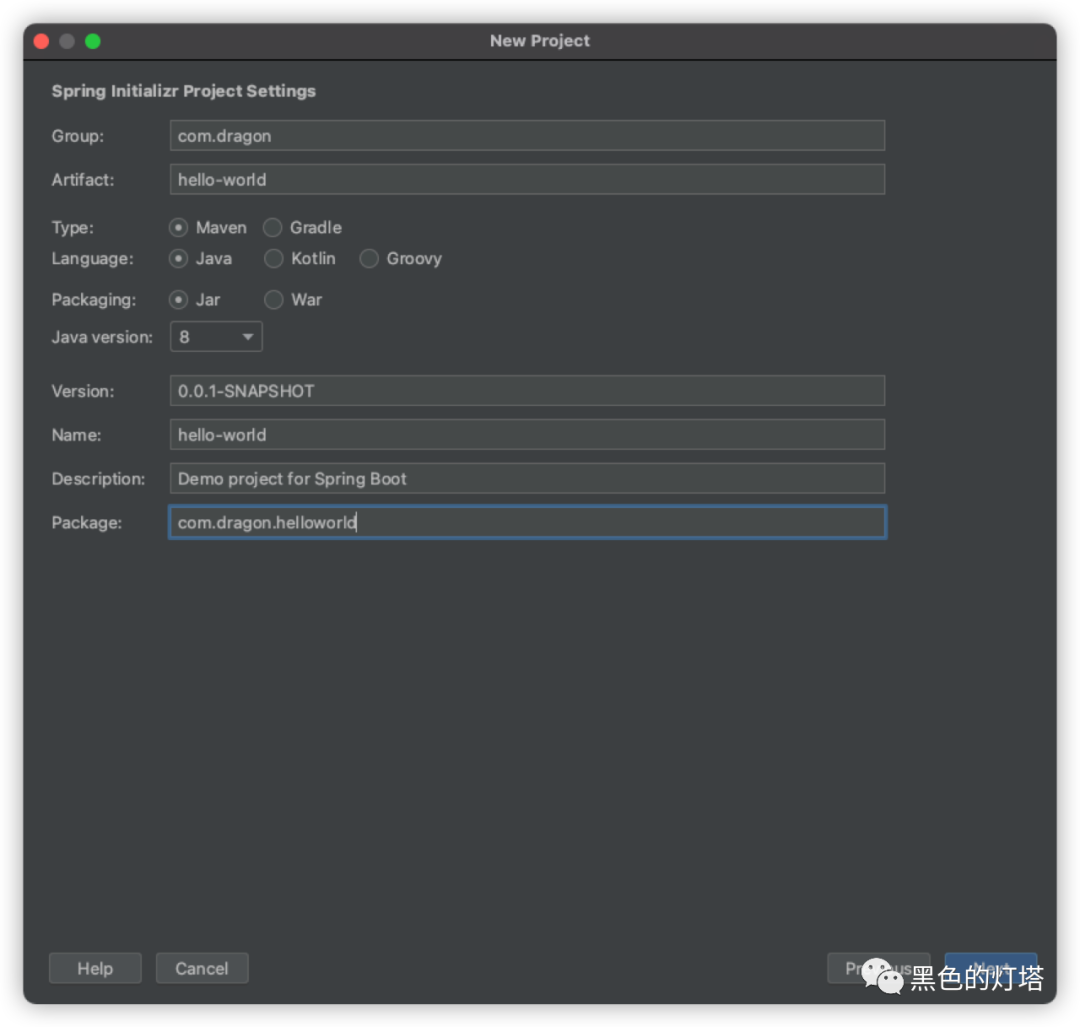
Task: Click the green zoom button in the title bar
Action: pos(93,41)
